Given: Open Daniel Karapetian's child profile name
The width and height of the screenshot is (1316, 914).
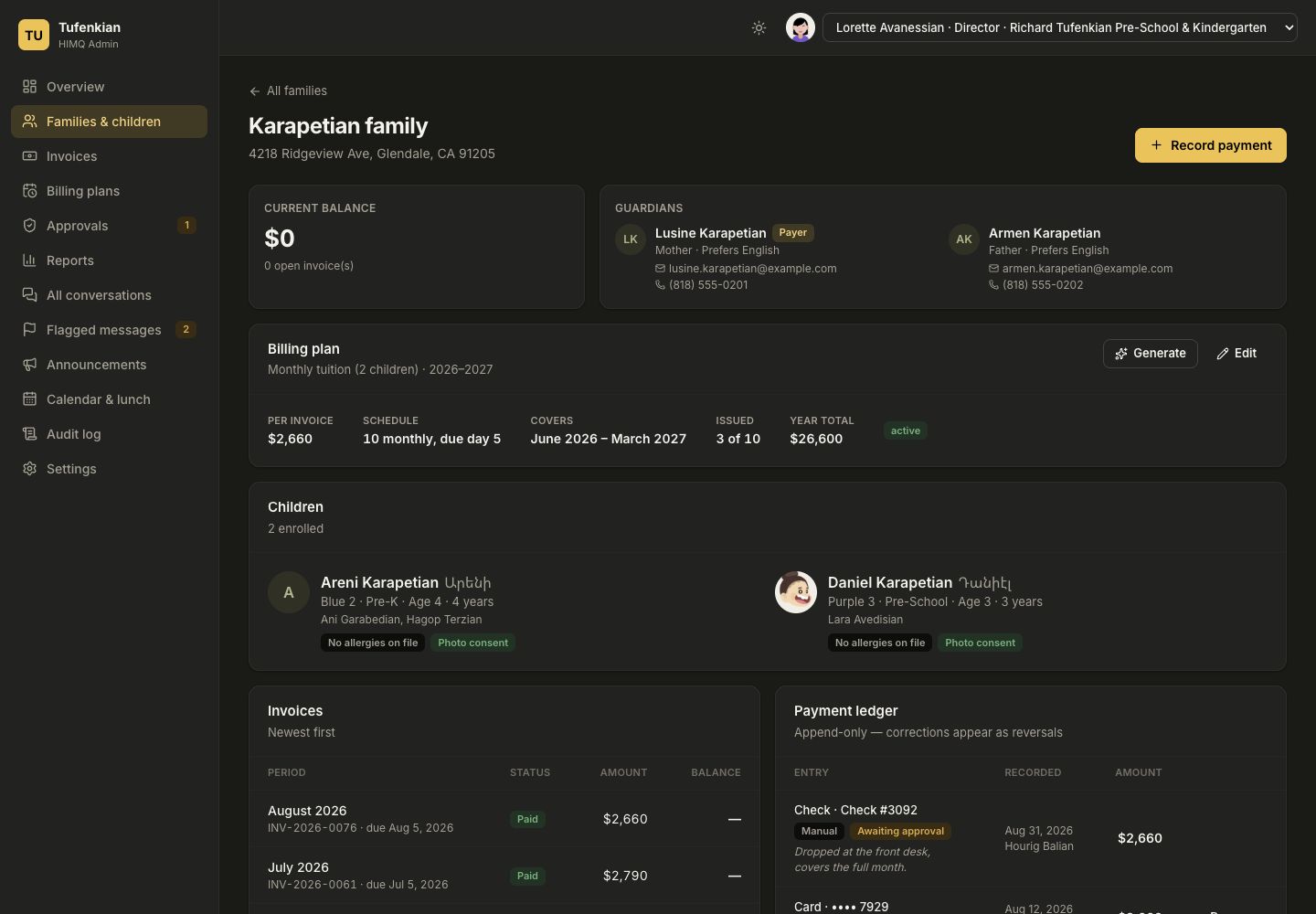Looking at the screenshot, I should (890, 582).
